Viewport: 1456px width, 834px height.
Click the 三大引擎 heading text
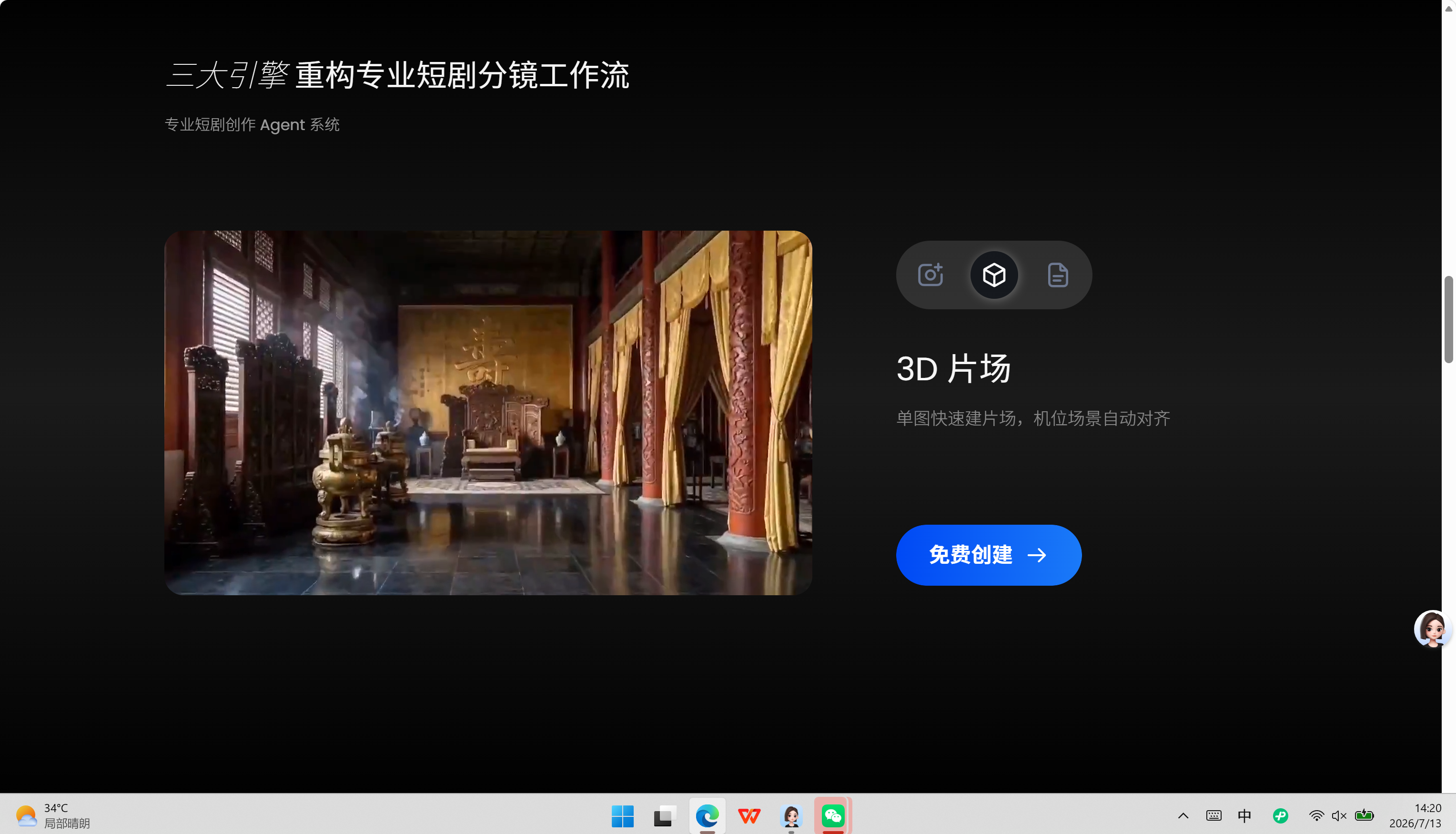coord(227,75)
